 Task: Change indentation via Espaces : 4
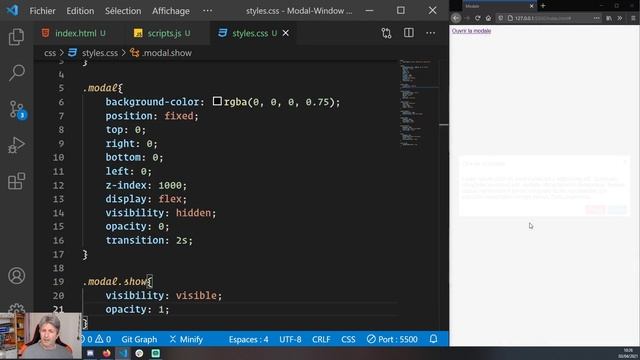(249, 339)
